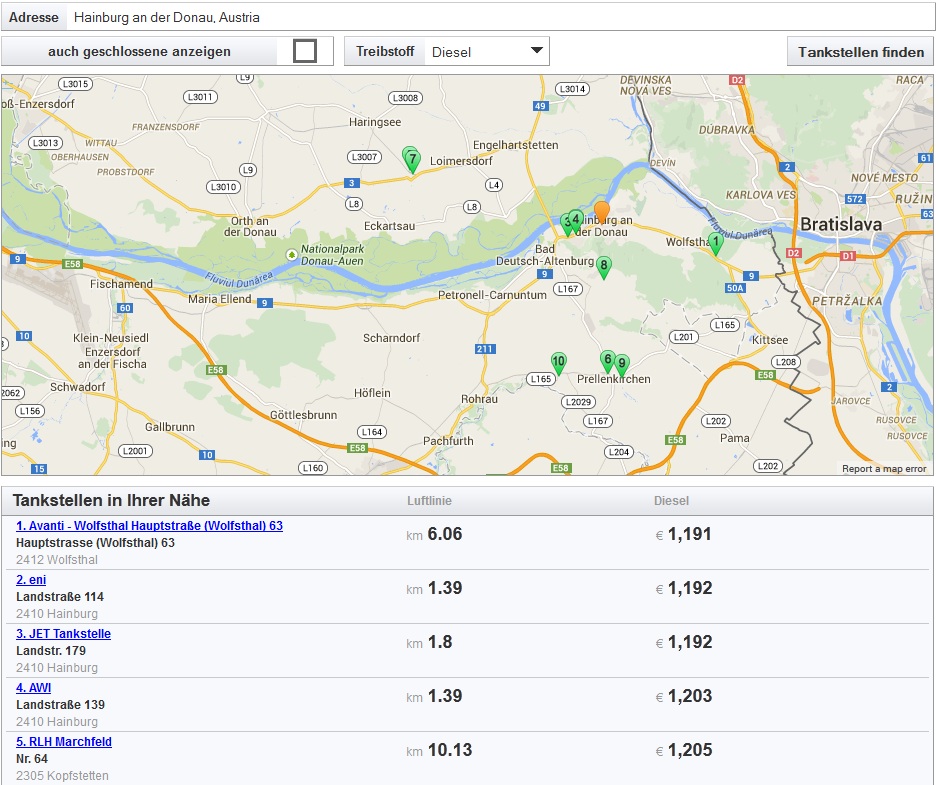Click 'Report a map error' link

coord(884,469)
